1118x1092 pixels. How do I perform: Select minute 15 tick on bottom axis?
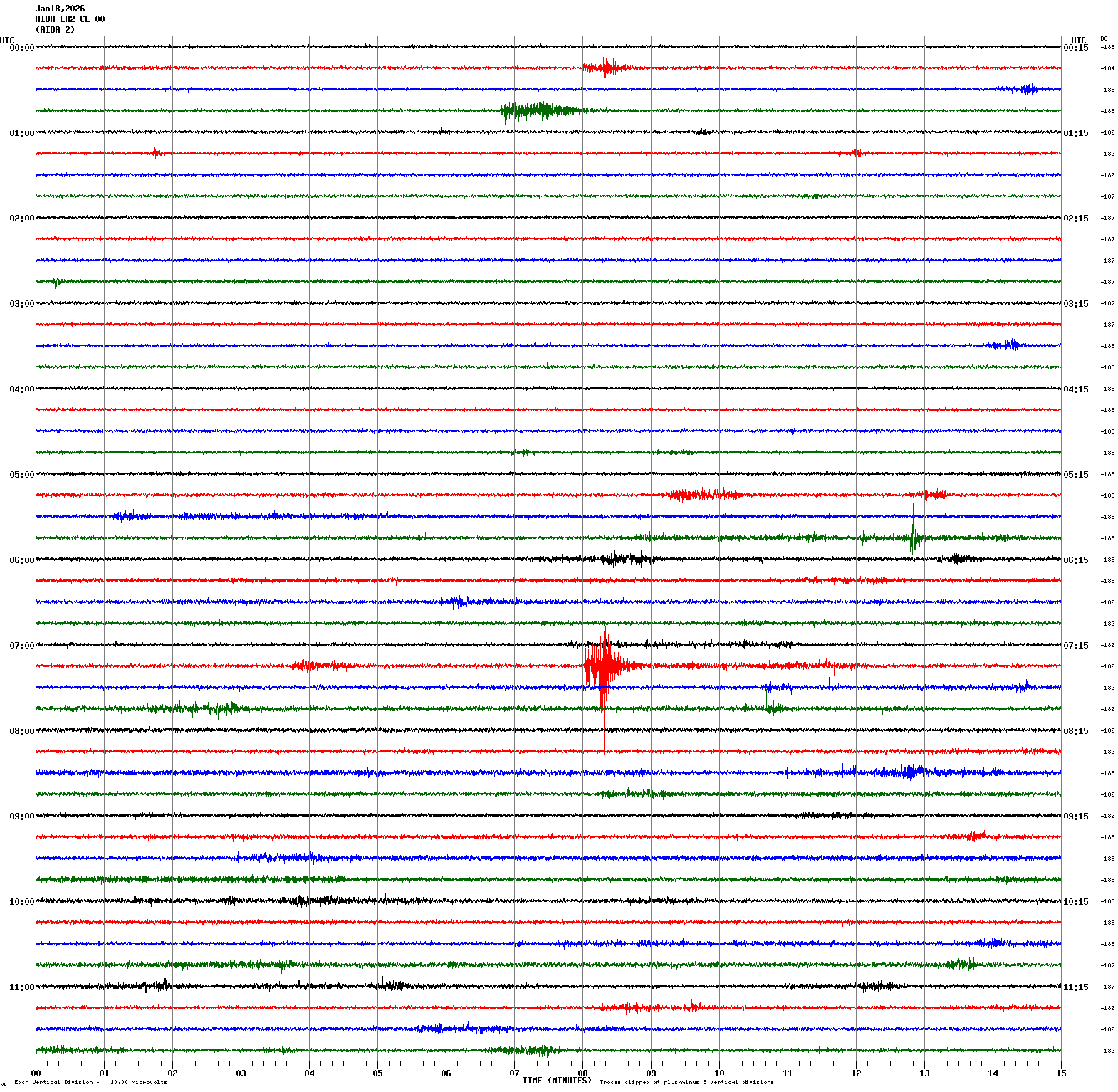pyautogui.click(x=1060, y=1073)
